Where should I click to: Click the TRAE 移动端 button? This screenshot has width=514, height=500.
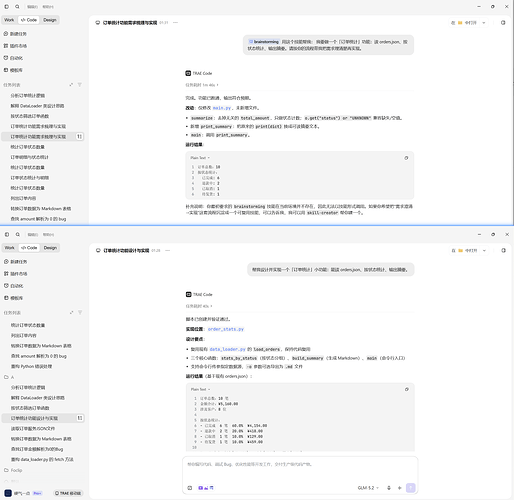[x=68, y=493]
